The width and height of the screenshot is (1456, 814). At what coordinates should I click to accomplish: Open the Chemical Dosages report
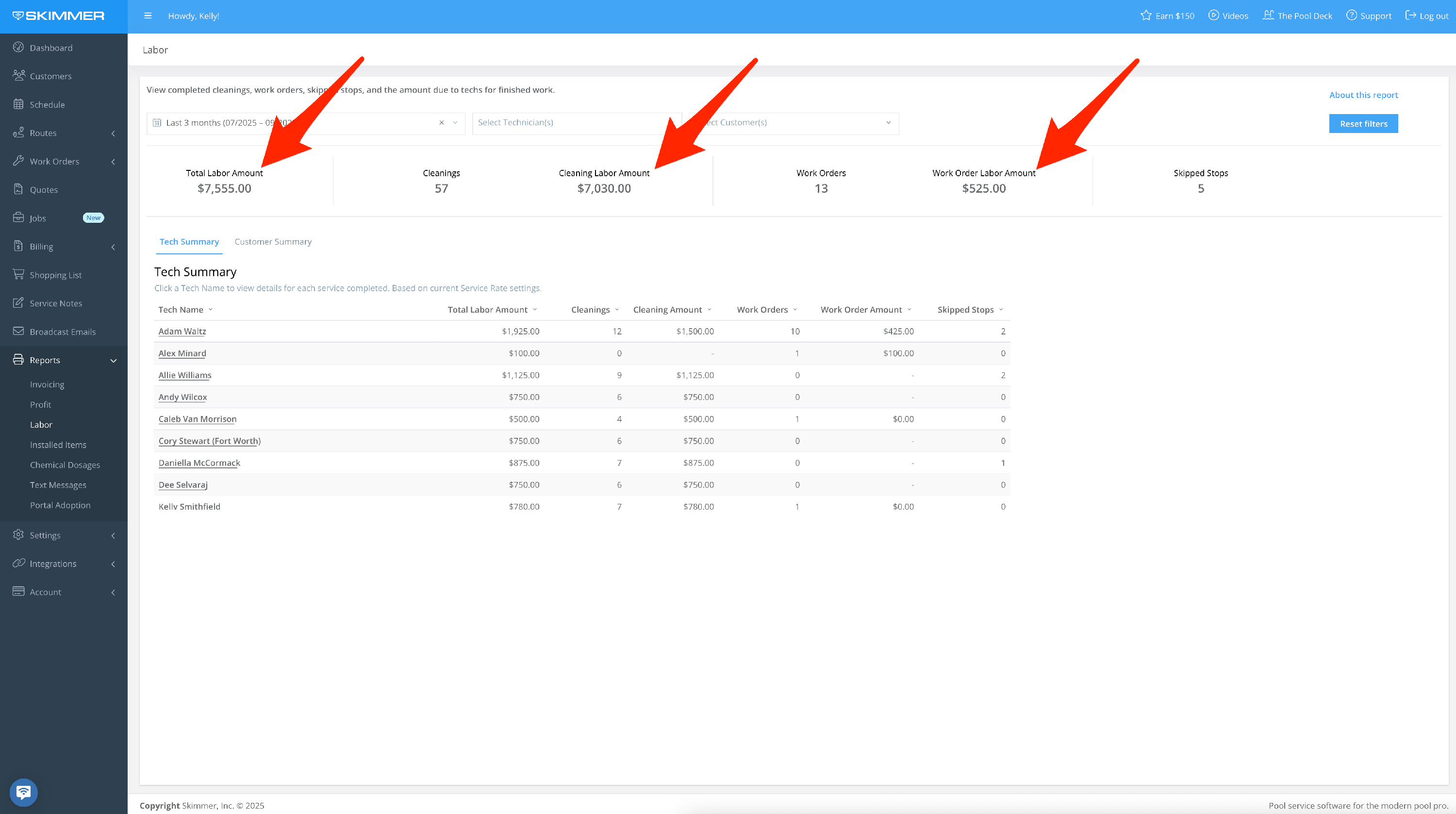click(65, 465)
